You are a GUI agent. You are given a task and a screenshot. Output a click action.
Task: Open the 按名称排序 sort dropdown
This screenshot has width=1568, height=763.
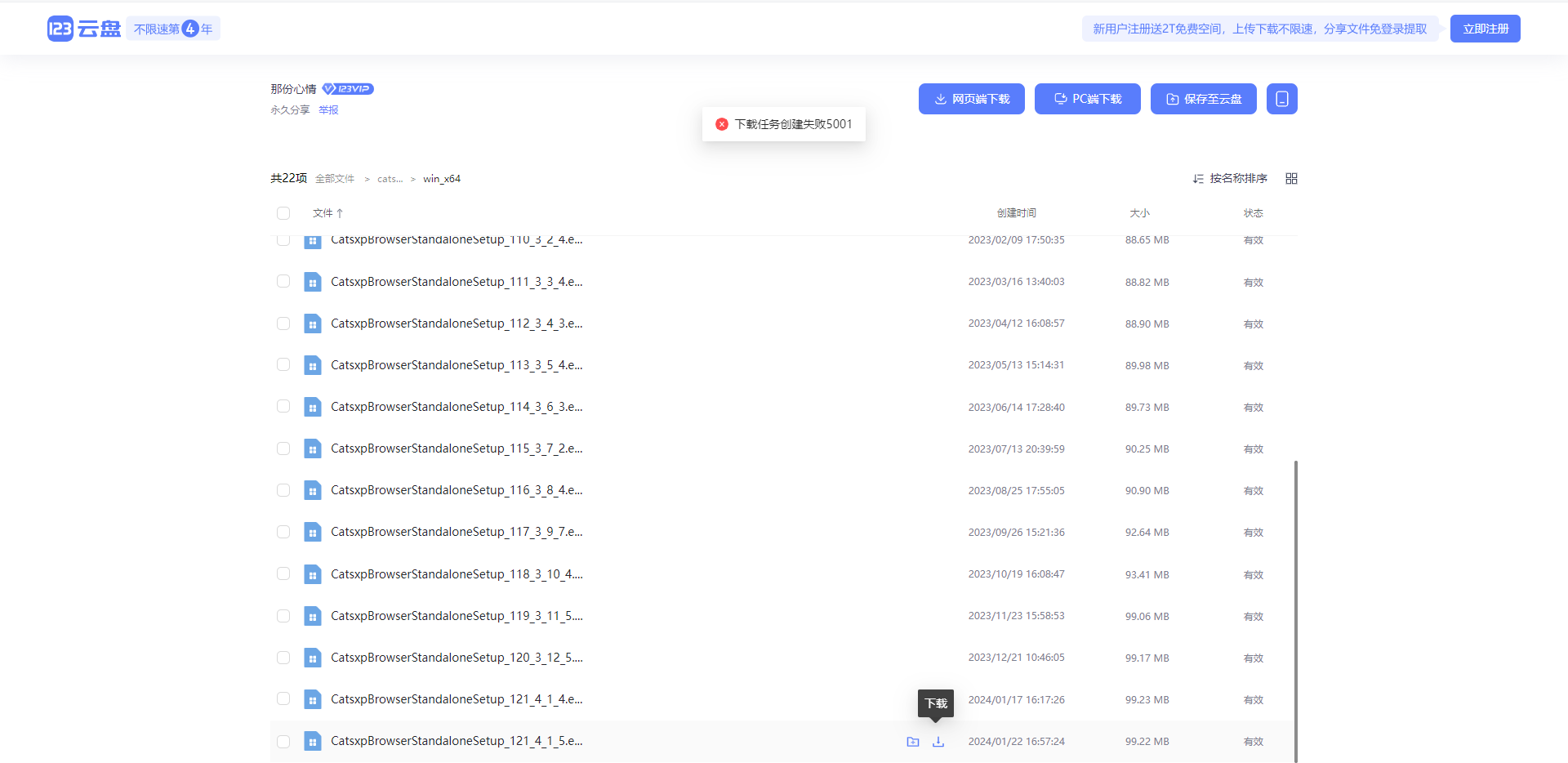pyautogui.click(x=1230, y=178)
